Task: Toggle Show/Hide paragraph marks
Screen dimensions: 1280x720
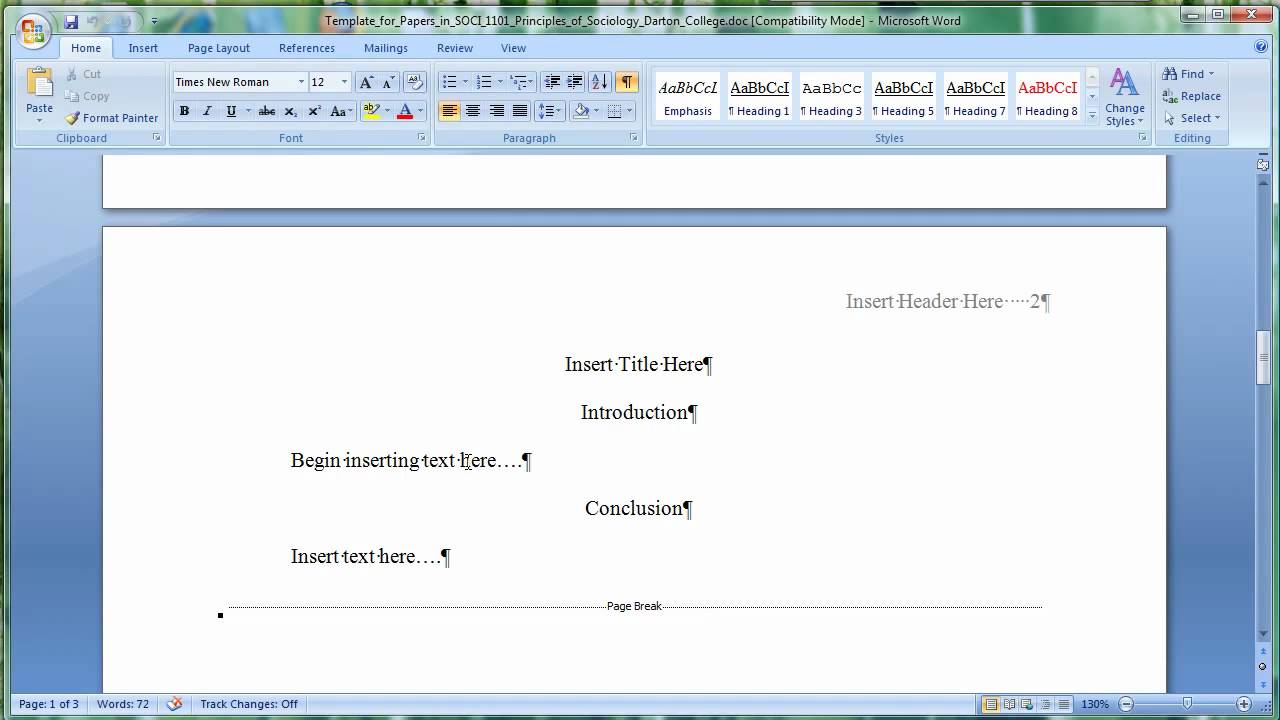Action: [x=626, y=82]
